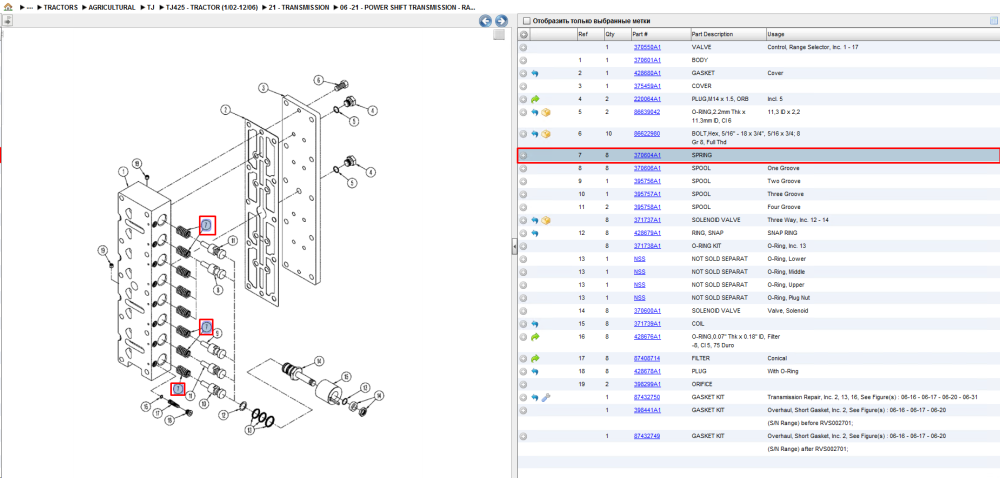Image resolution: width=1000 pixels, height=478 pixels.
Task: Collapse panel using the splitter handle arrow
Action: (514, 248)
